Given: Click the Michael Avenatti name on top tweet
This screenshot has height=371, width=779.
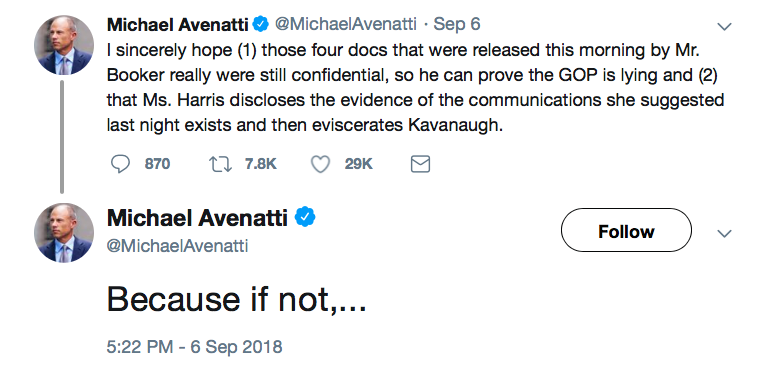Looking at the screenshot, I should coord(178,24).
